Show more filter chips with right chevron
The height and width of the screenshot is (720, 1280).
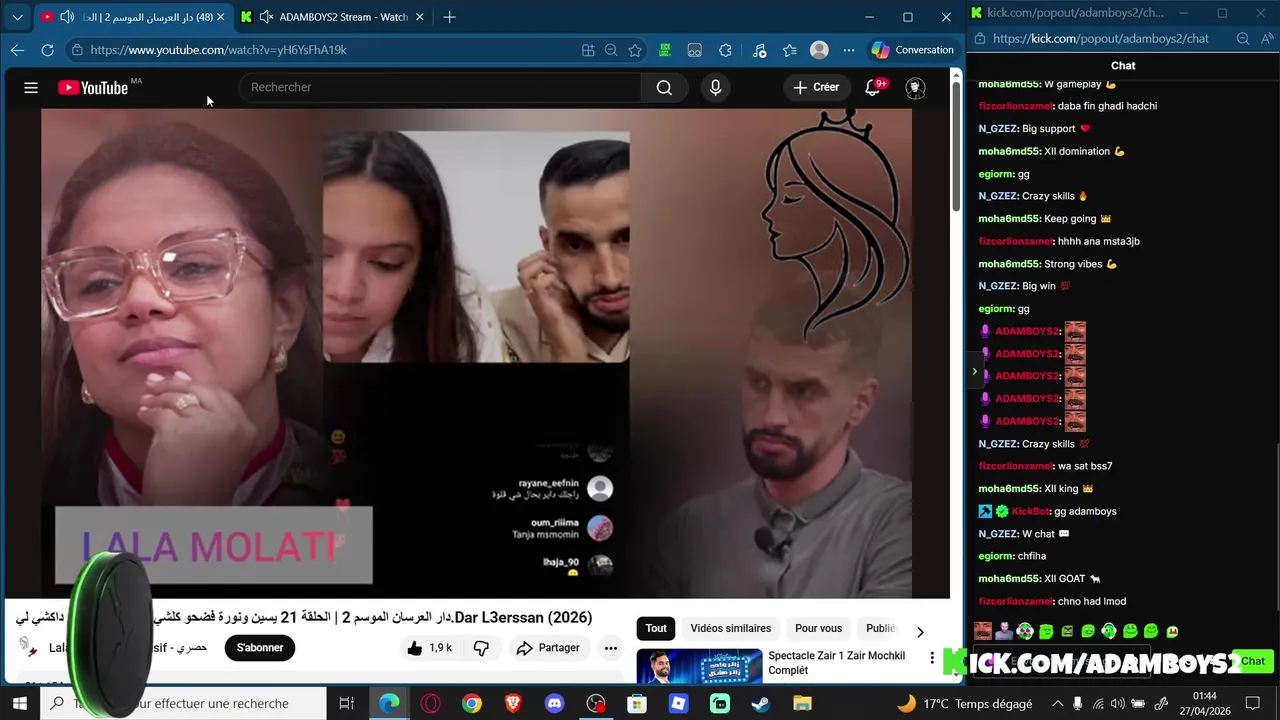[x=920, y=632]
